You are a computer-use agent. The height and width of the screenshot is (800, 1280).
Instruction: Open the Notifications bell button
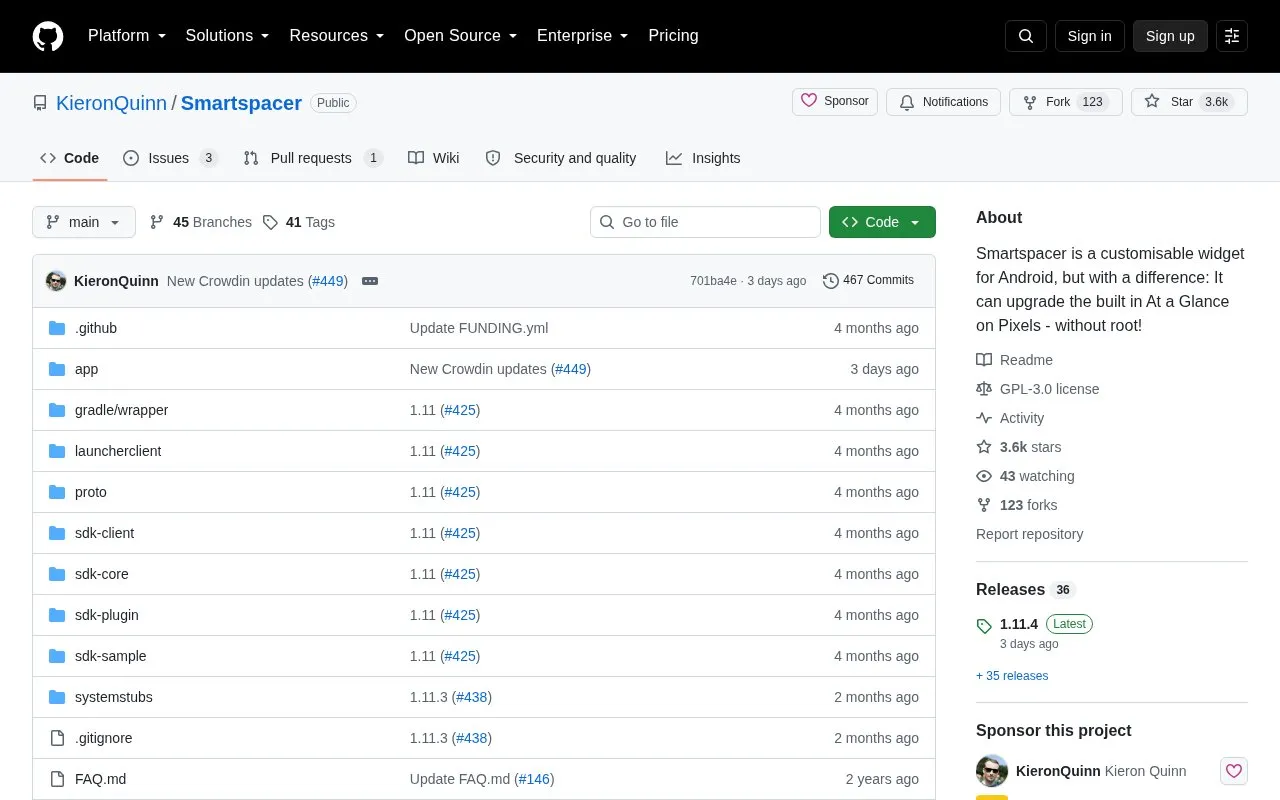click(x=943, y=102)
